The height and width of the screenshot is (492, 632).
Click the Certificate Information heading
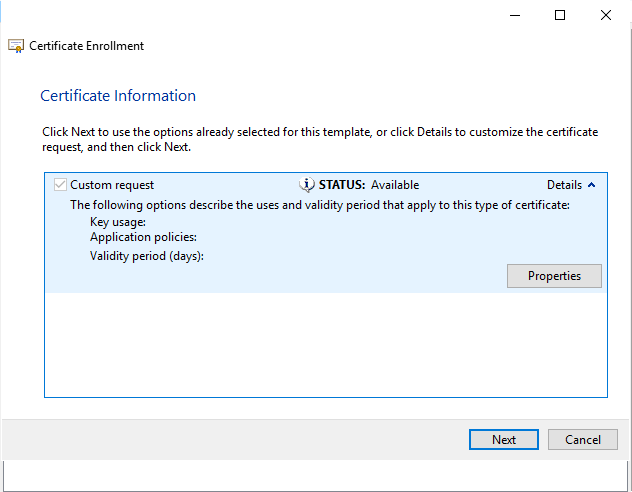pyautogui.click(x=118, y=96)
